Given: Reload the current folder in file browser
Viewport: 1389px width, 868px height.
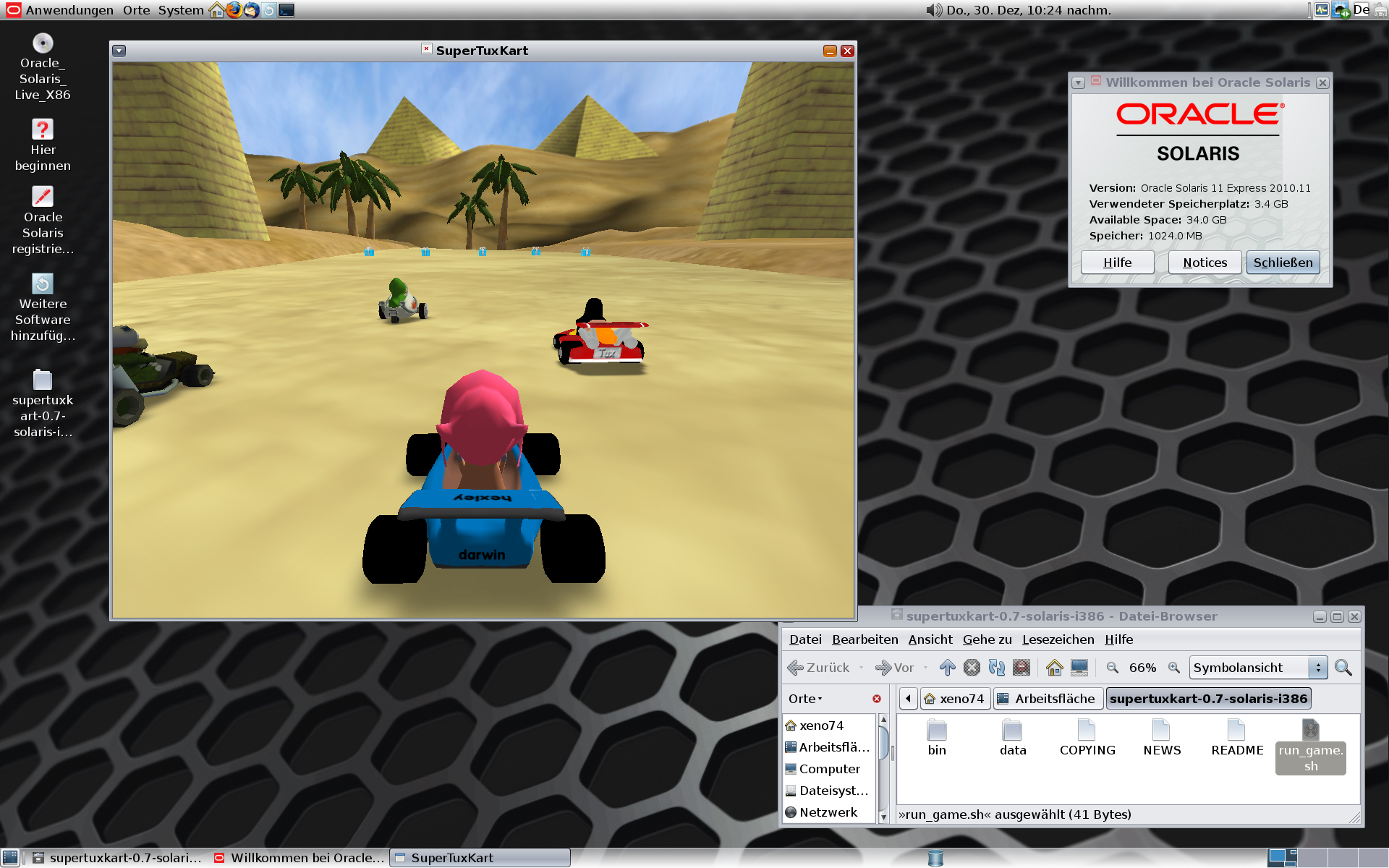Looking at the screenshot, I should [x=996, y=668].
